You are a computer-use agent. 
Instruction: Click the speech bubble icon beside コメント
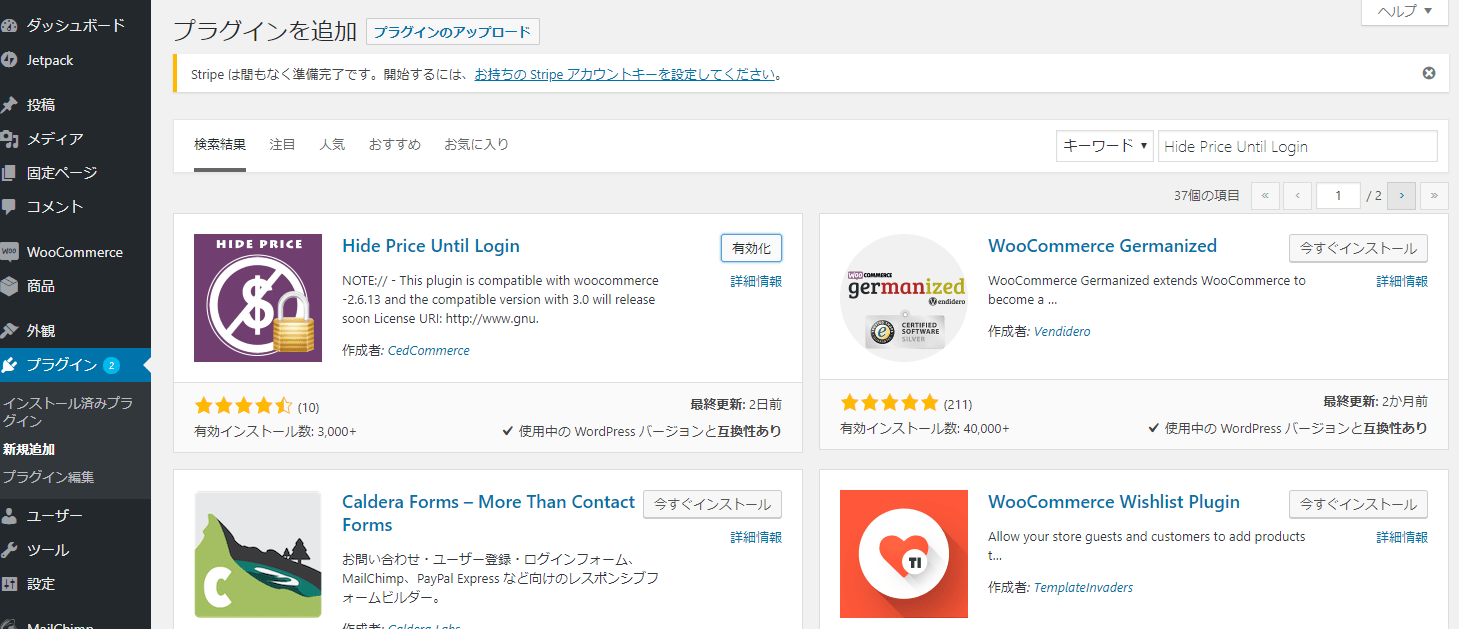[x=9, y=207]
